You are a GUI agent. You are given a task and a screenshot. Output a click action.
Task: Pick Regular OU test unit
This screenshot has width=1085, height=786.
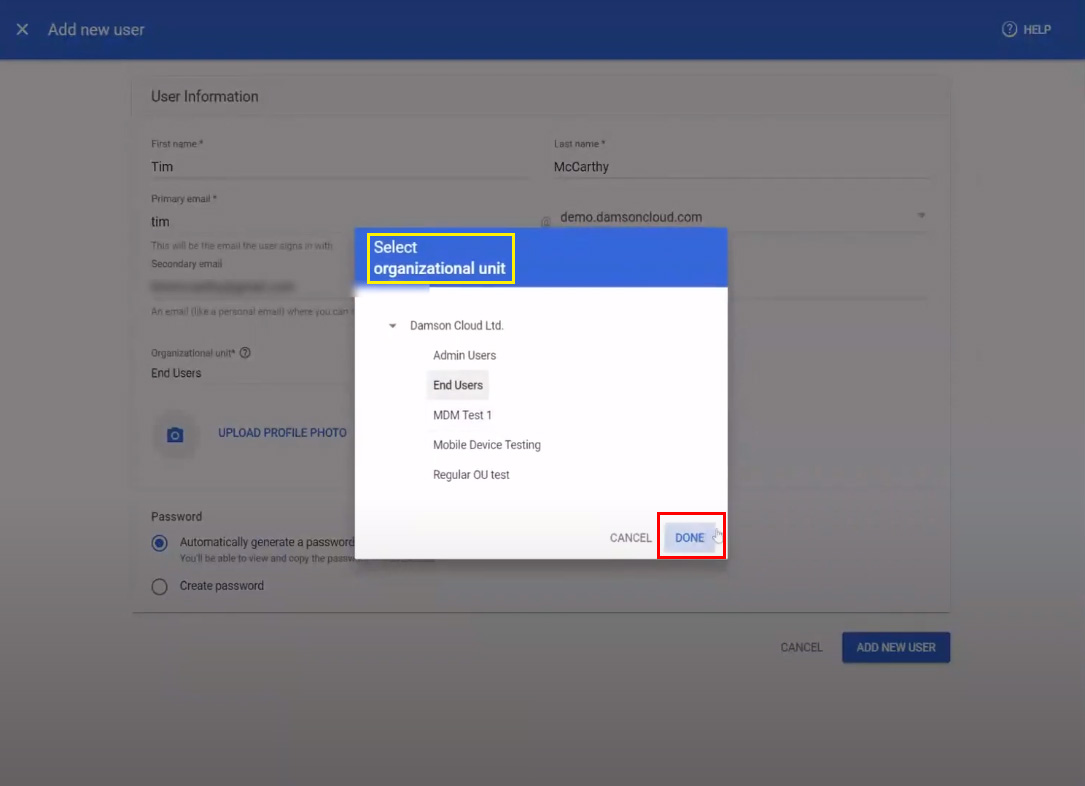[x=471, y=475]
